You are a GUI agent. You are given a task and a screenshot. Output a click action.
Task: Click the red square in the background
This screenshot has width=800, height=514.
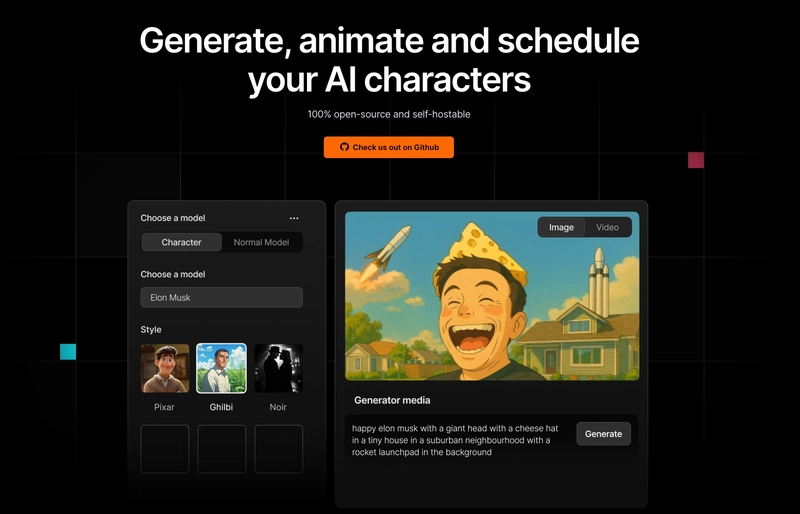pos(696,160)
